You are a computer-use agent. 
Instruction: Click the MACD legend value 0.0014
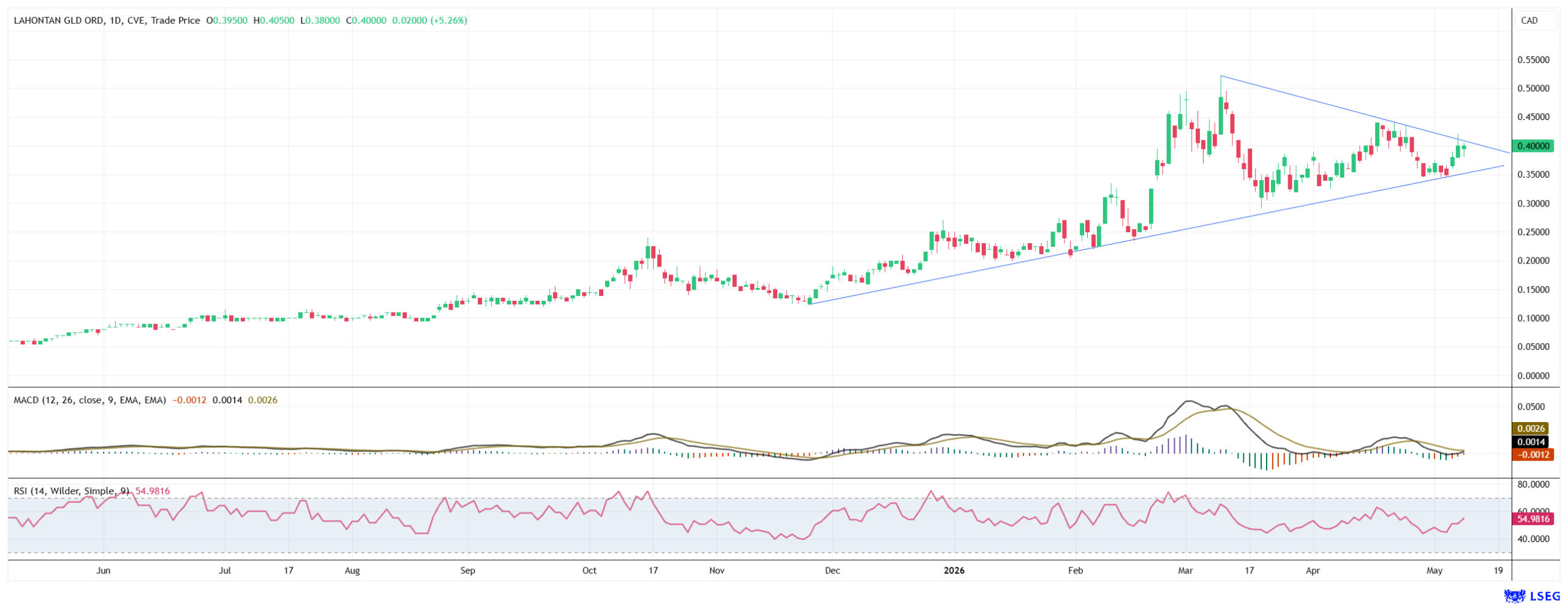coord(227,400)
